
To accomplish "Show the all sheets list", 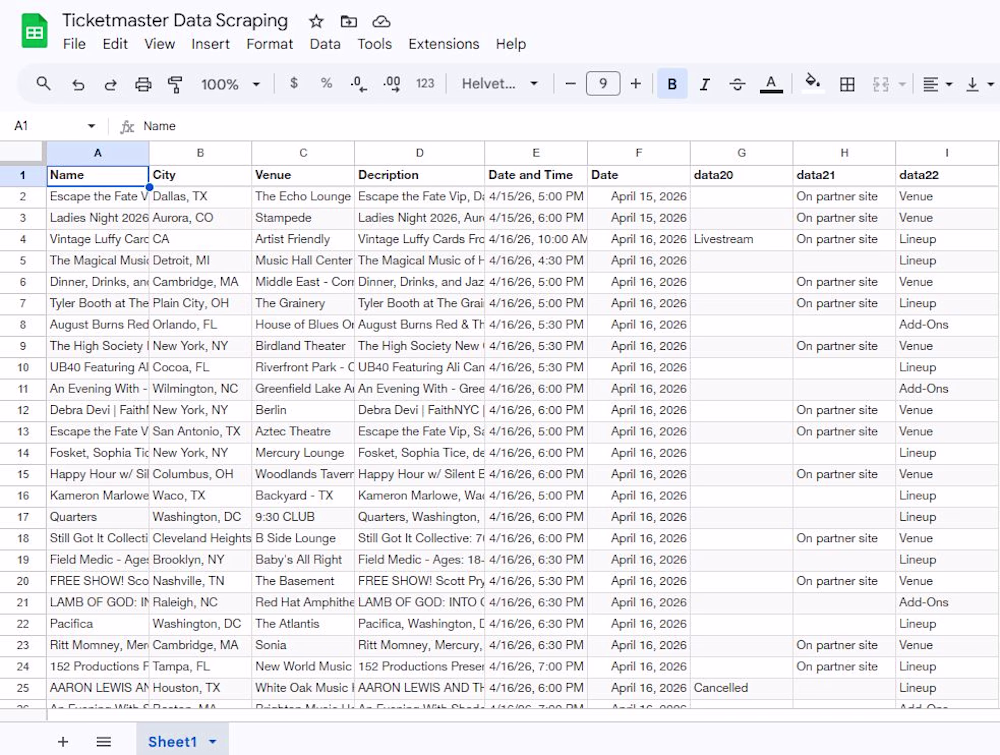I will [104, 742].
